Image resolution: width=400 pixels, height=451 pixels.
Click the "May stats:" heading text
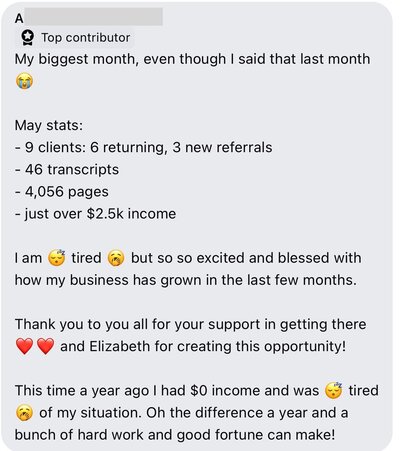(49, 126)
